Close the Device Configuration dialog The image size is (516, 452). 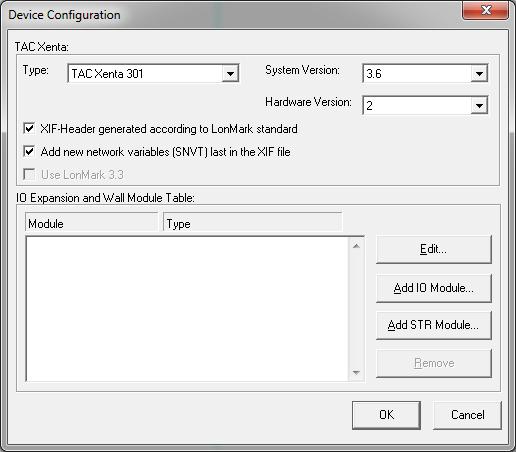point(486,10)
